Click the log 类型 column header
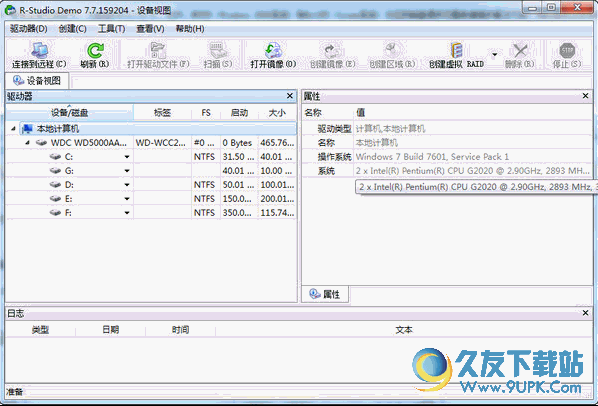Viewport: 598px width, 406px height. coord(40,330)
